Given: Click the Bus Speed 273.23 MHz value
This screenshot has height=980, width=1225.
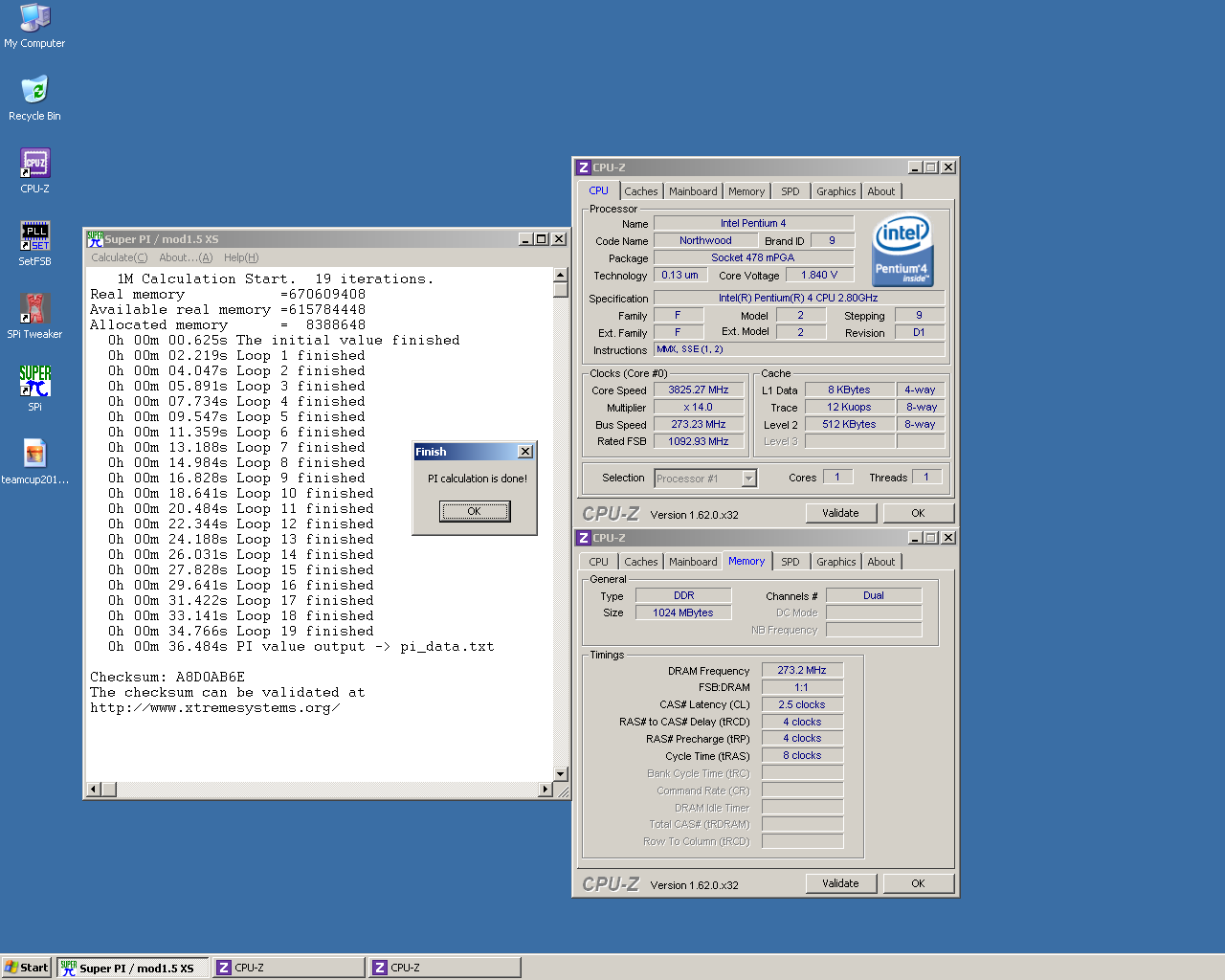Looking at the screenshot, I should 699,424.
